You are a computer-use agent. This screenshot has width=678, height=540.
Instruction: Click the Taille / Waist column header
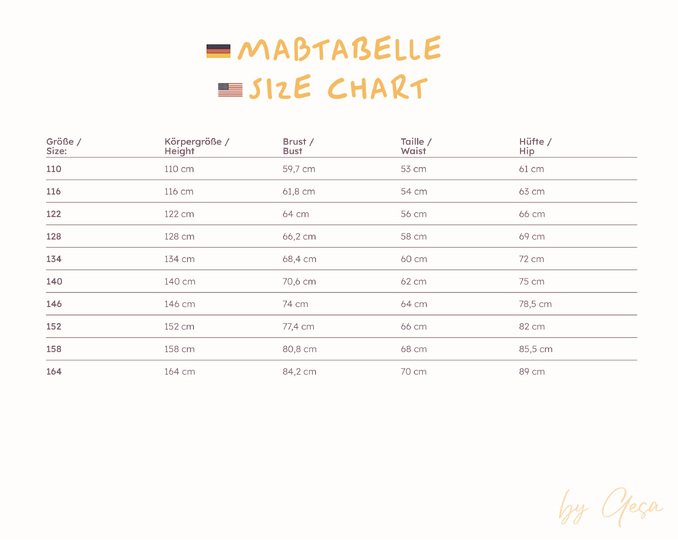(416, 146)
